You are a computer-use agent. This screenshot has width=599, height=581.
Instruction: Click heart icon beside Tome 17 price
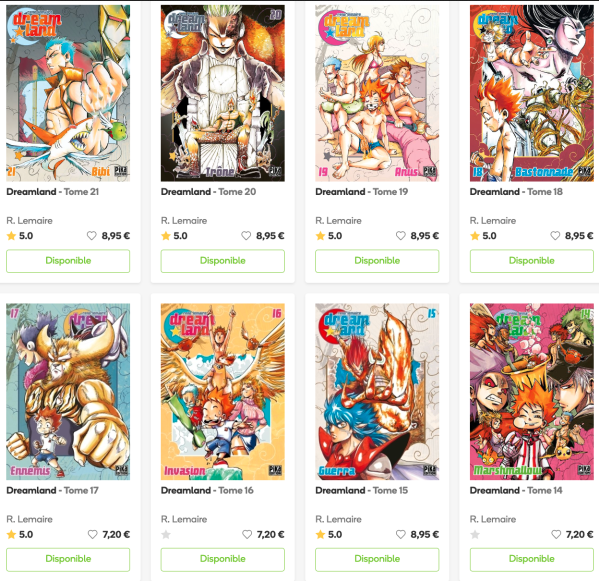(92, 534)
